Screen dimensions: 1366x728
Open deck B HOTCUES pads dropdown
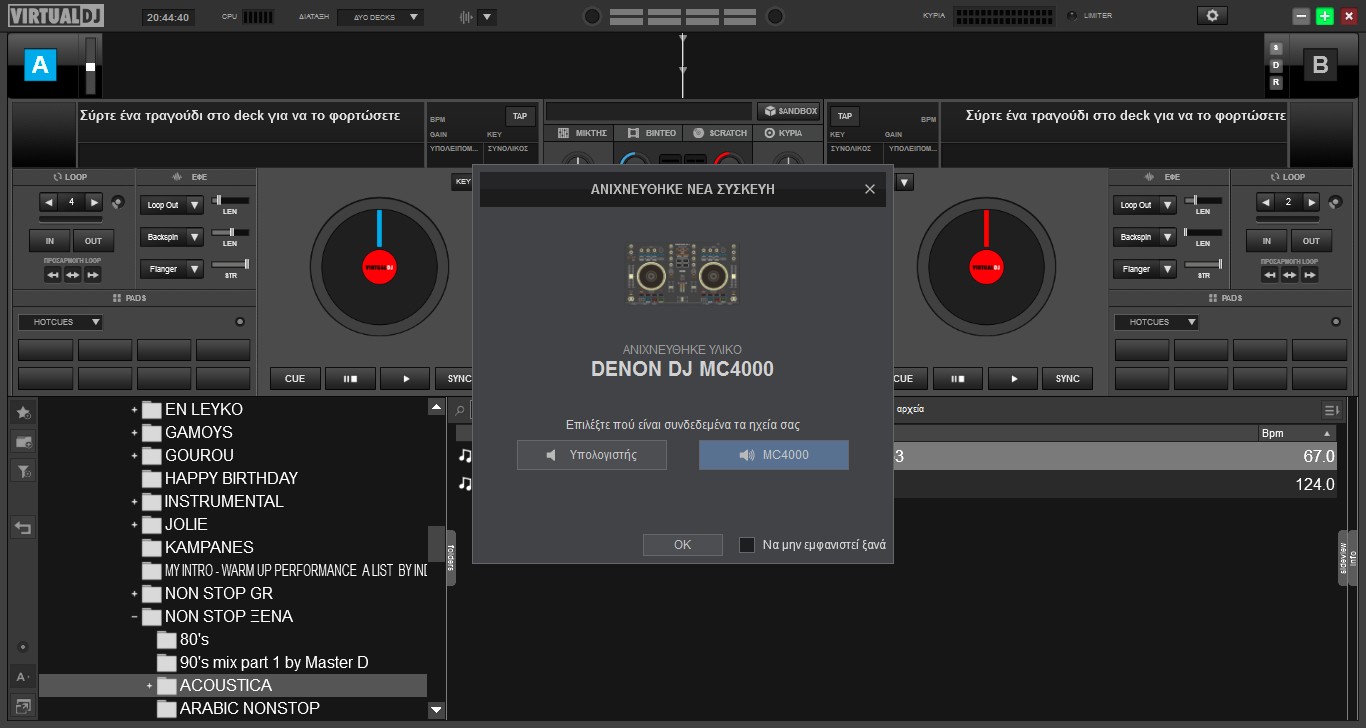(x=1157, y=322)
